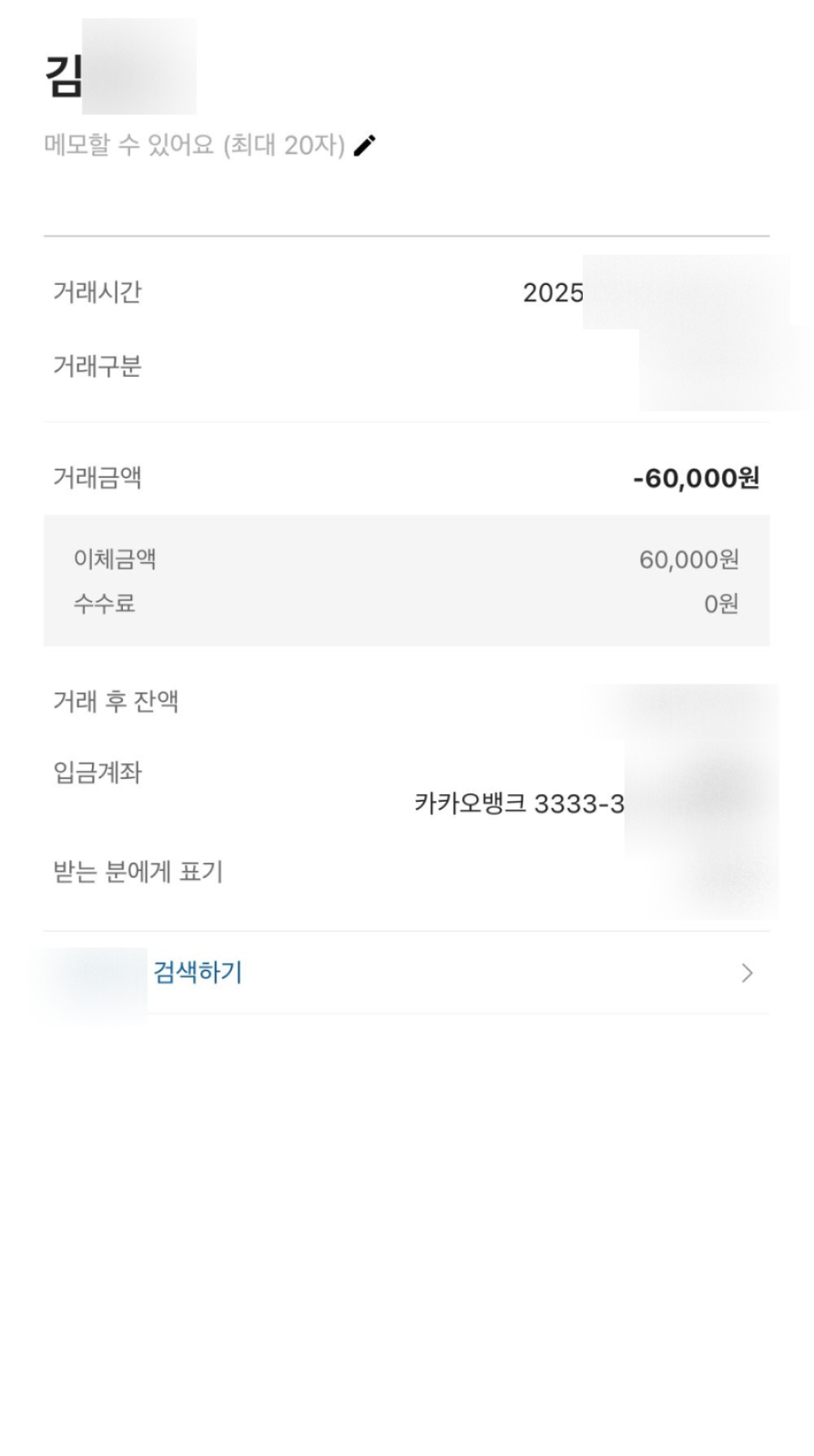
Task: Tap the bold -60,000원 transaction amount
Action: (x=696, y=478)
